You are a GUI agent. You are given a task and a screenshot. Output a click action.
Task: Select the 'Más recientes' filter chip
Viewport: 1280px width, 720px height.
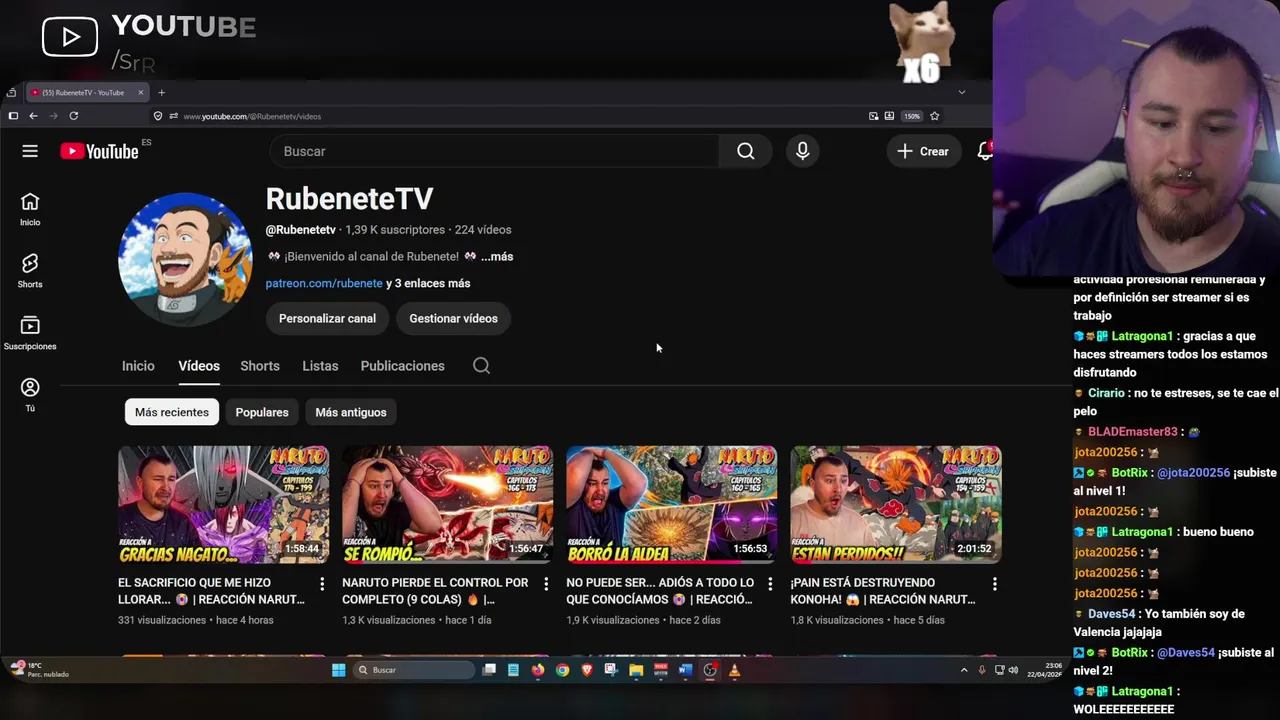click(172, 412)
